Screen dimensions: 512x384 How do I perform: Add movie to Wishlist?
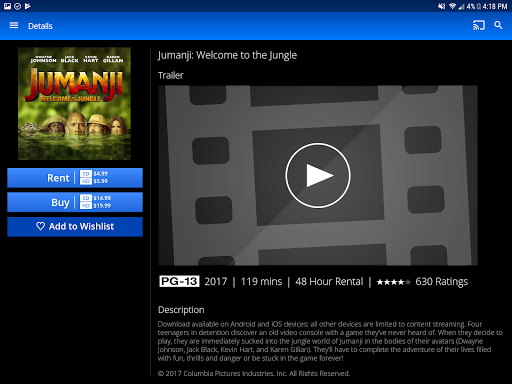tap(75, 227)
